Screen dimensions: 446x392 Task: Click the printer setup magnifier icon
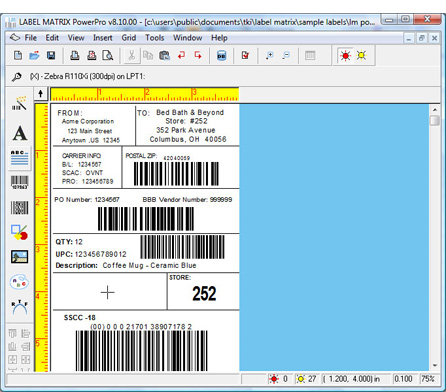click(16, 77)
